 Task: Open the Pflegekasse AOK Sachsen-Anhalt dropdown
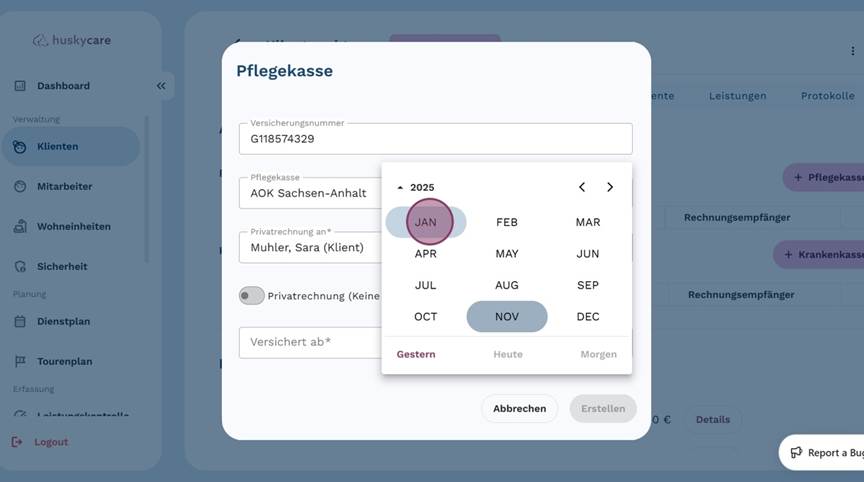(x=310, y=193)
